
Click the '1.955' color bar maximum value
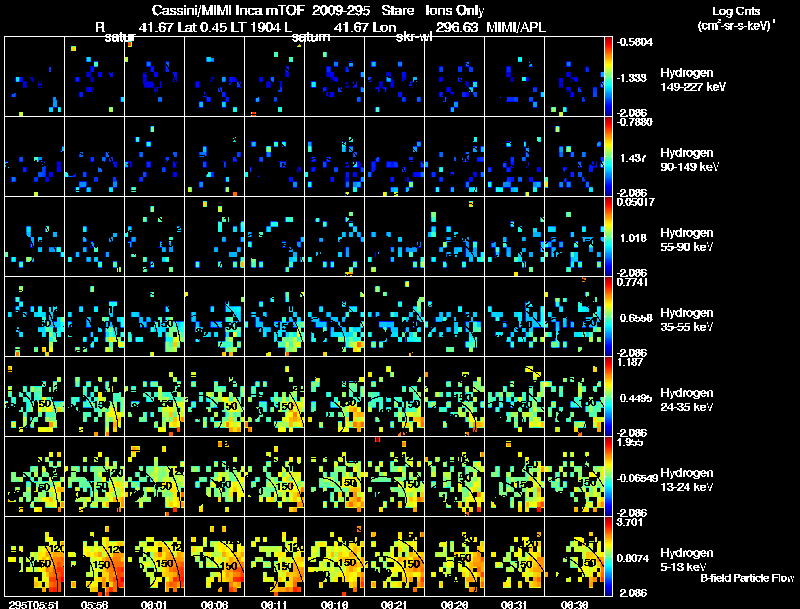click(x=630, y=442)
